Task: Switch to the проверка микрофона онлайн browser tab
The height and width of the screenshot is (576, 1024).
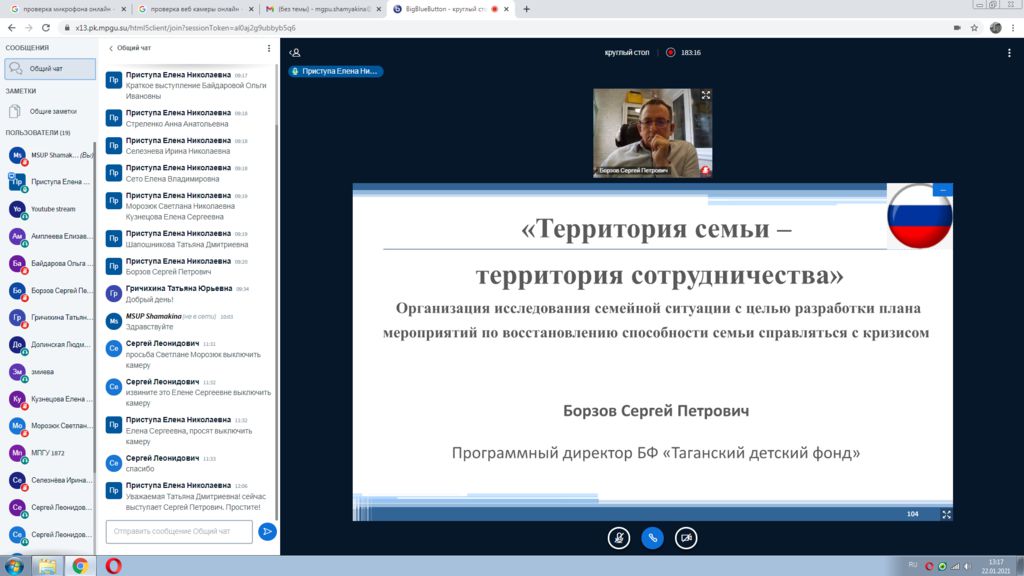Action: [x=65, y=9]
